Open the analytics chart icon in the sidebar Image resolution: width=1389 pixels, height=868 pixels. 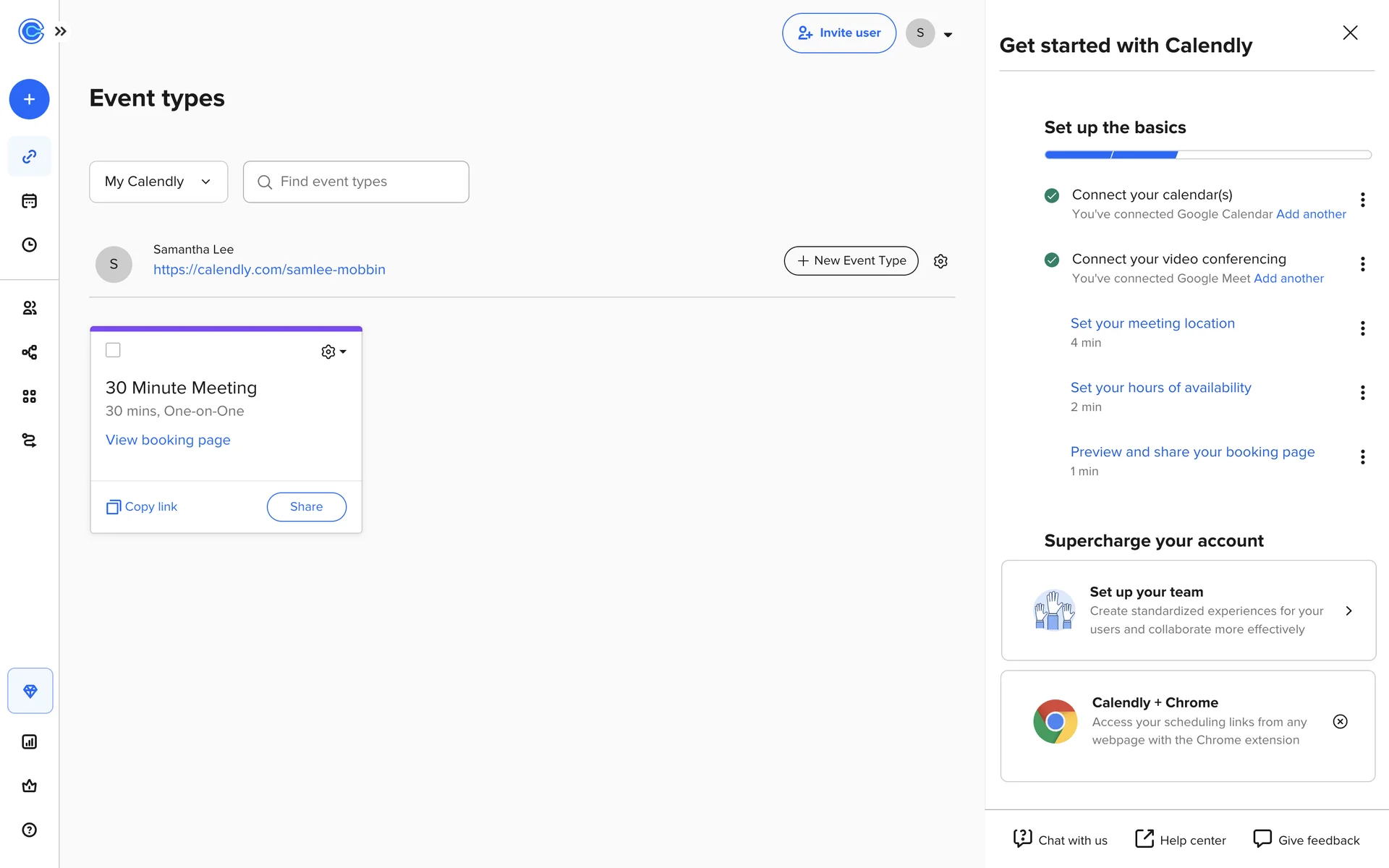29,741
